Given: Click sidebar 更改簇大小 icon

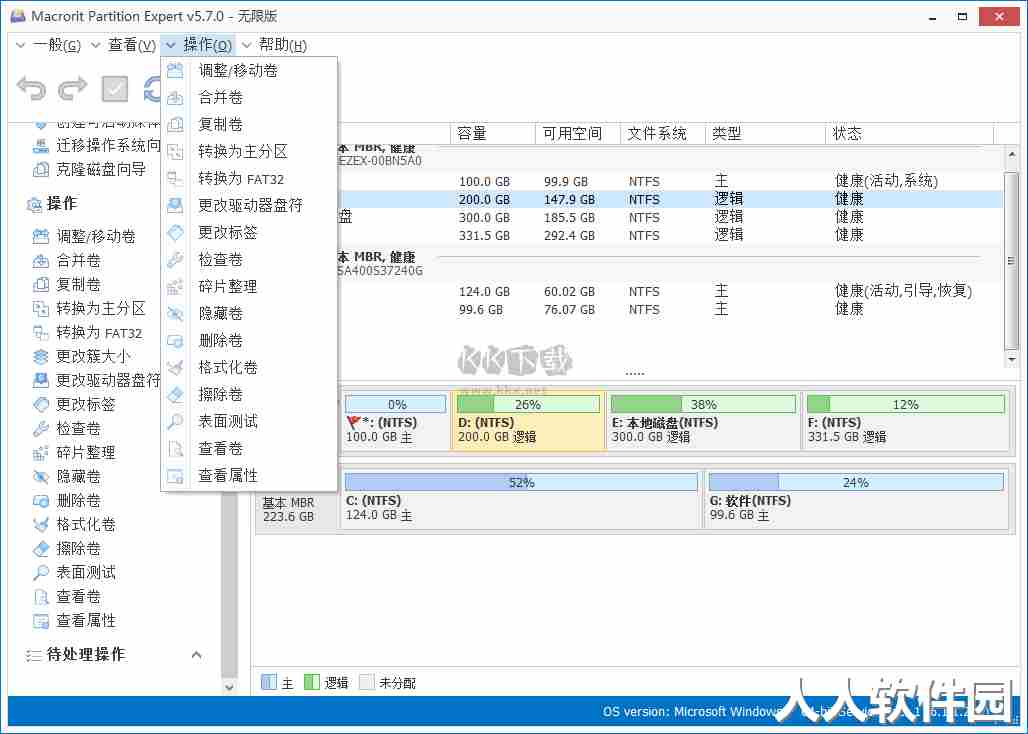Looking at the screenshot, I should click(41, 357).
